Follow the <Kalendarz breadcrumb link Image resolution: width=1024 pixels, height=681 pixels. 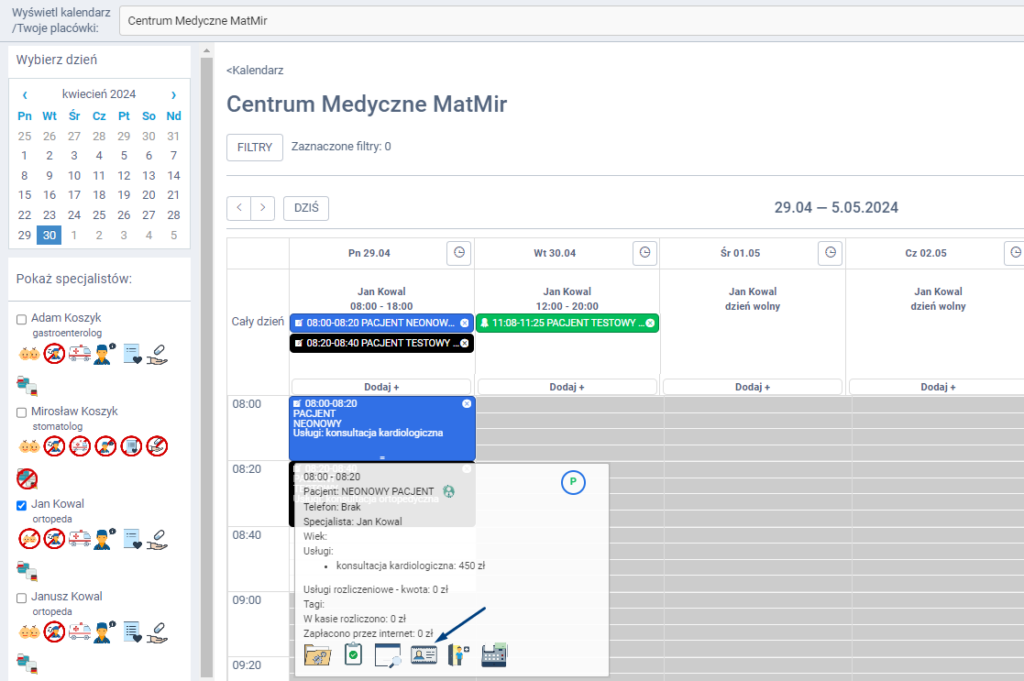pyautogui.click(x=255, y=70)
